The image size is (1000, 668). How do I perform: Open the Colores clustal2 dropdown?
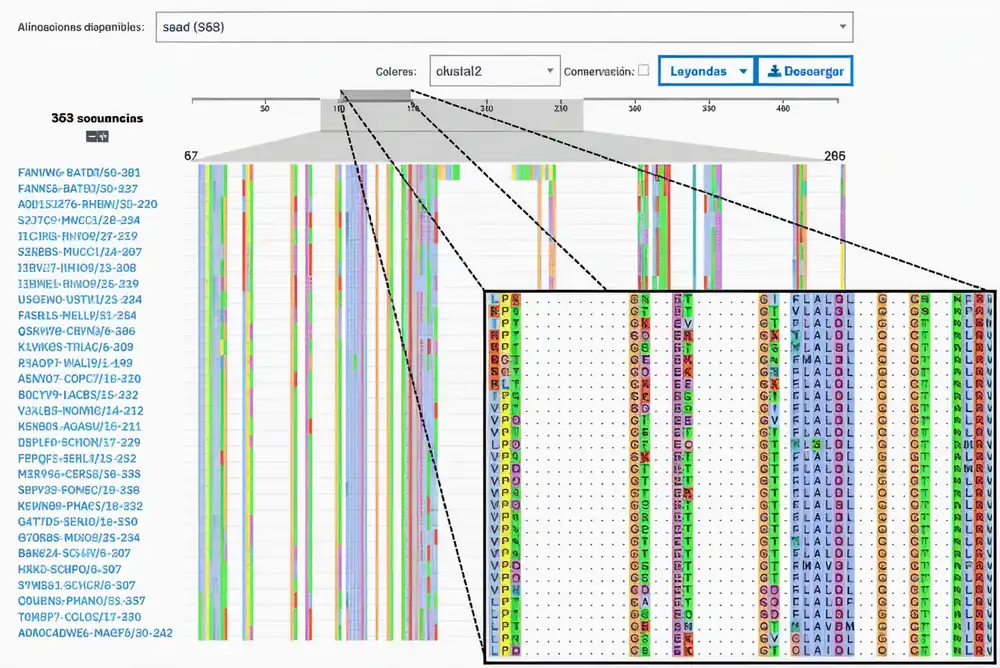click(494, 71)
